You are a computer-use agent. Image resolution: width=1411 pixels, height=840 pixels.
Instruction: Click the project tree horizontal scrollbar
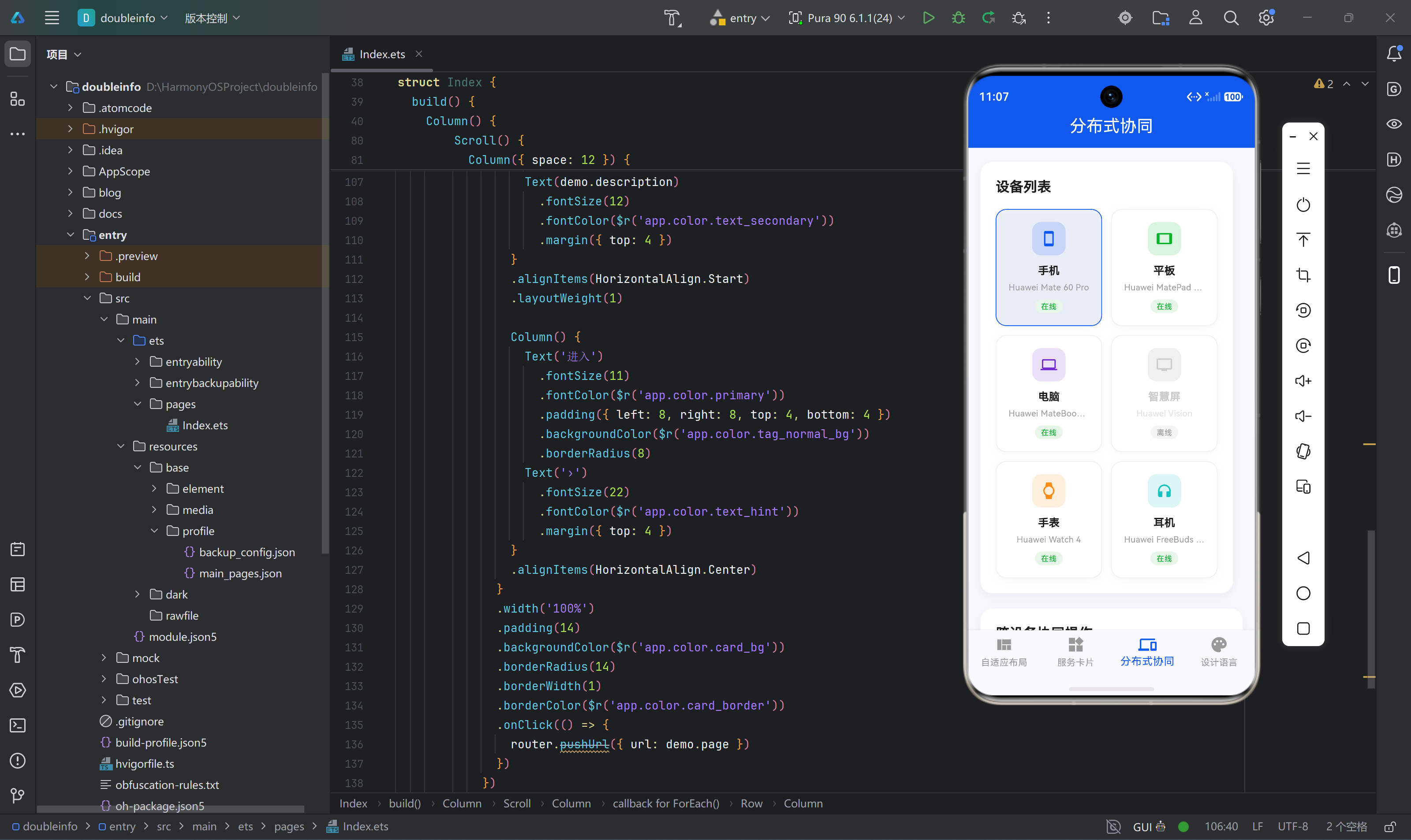tap(171, 809)
